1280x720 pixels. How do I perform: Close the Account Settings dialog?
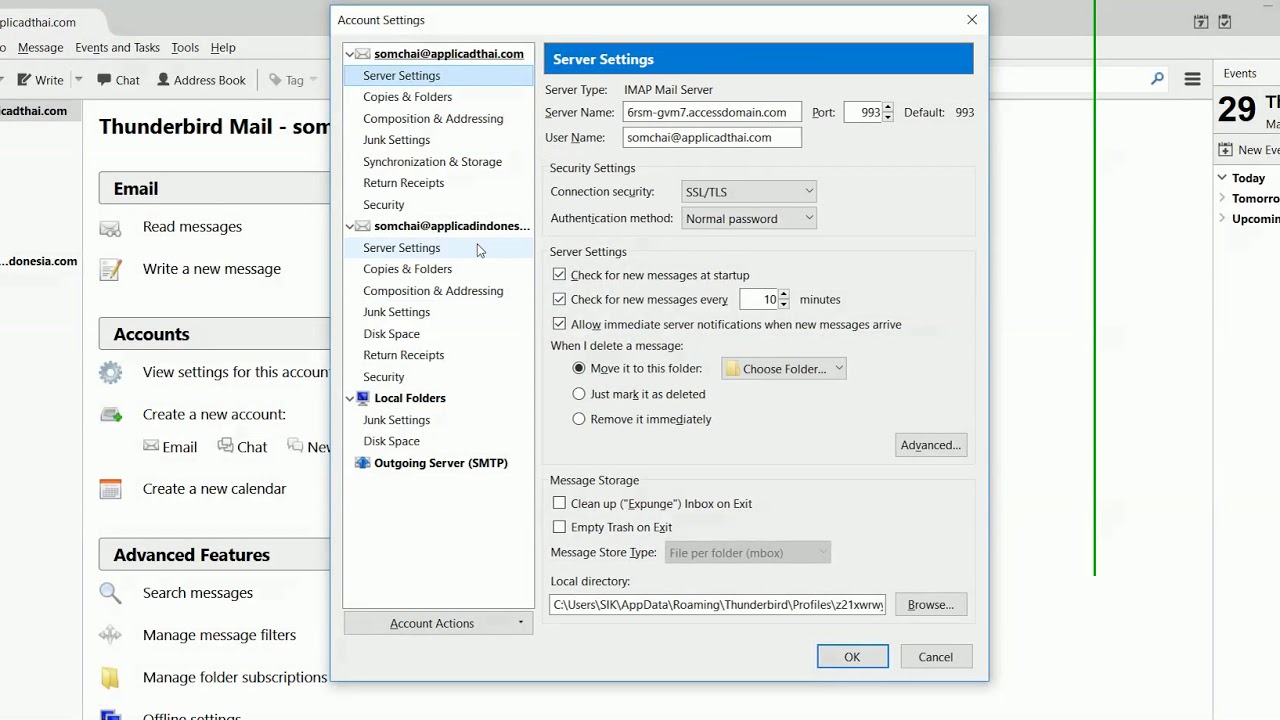[972, 20]
